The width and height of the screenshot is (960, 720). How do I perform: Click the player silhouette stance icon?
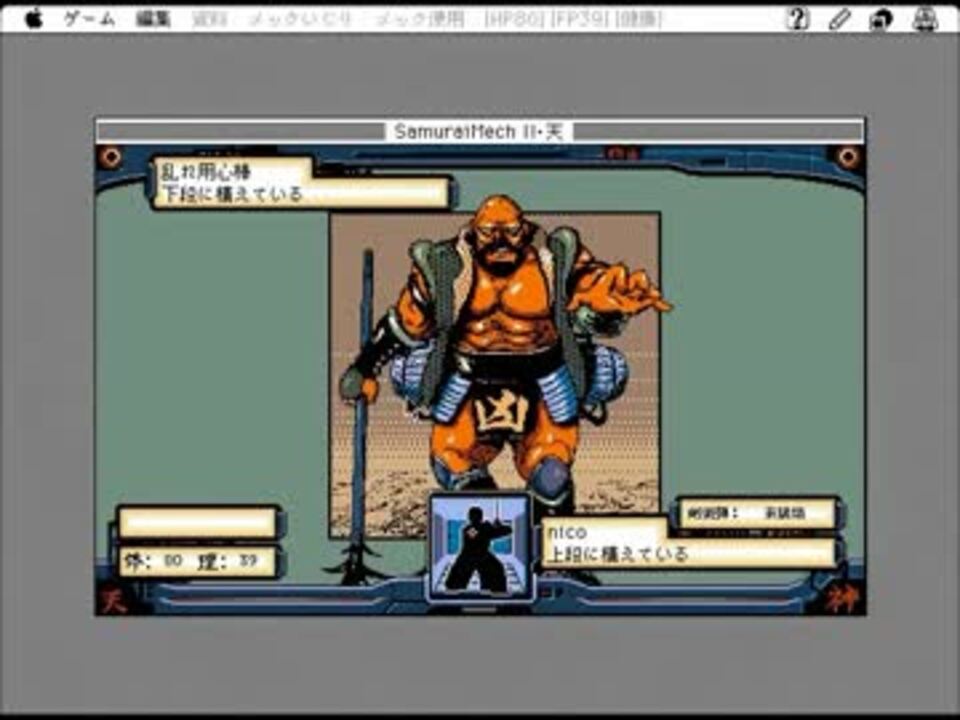pyautogui.click(x=481, y=546)
